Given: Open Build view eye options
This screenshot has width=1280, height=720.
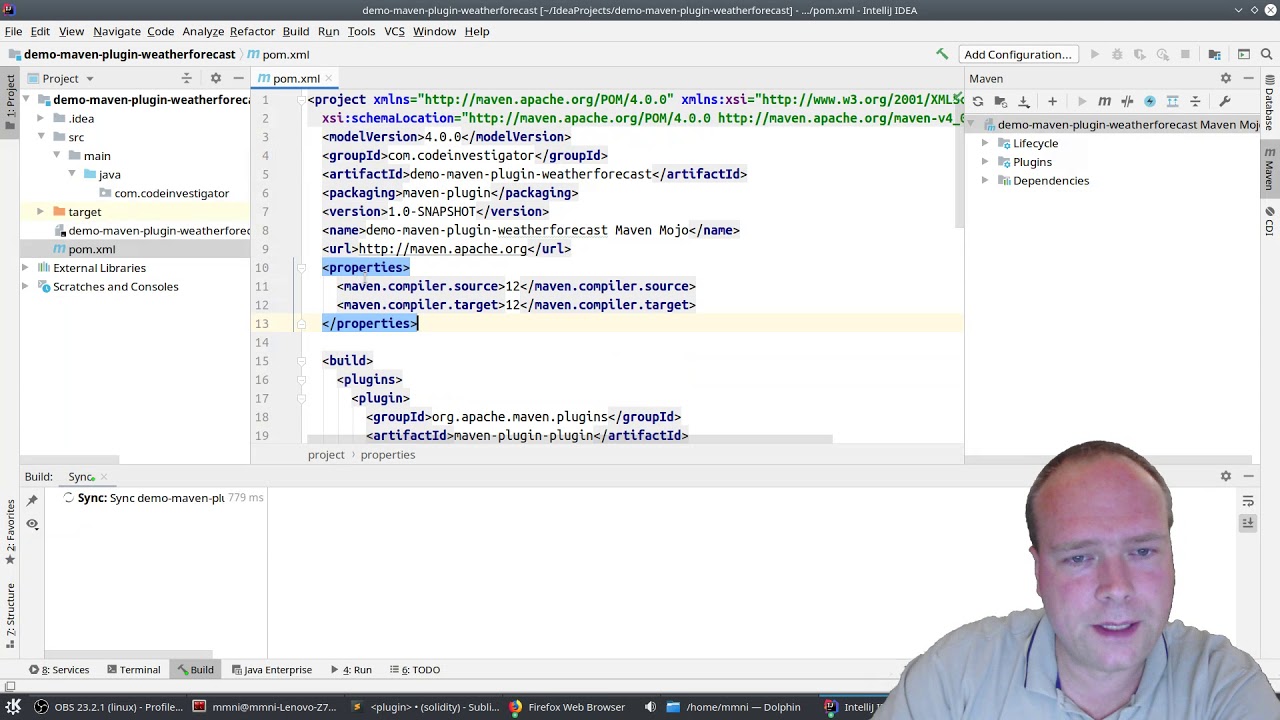Looking at the screenshot, I should click(32, 524).
